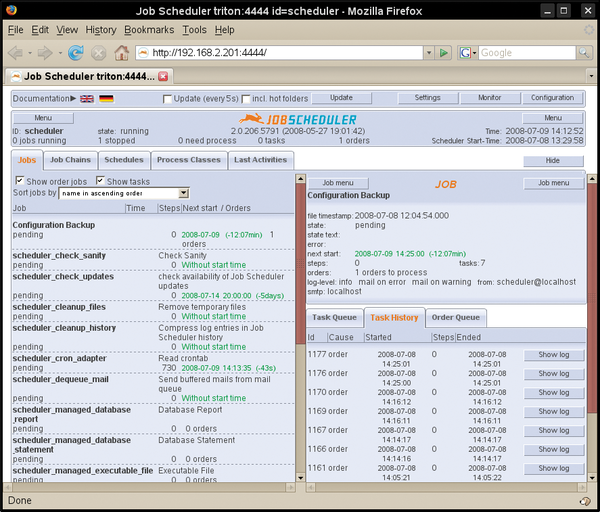Screen dimensions: 600x512
Task: Click the Google search field
Action: tap(527, 52)
